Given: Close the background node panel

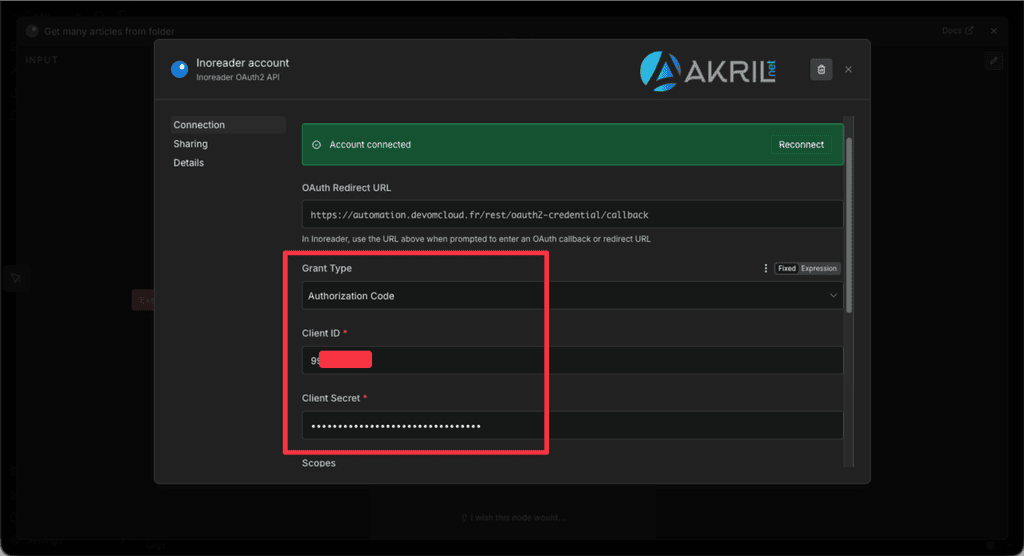Looking at the screenshot, I should [993, 31].
